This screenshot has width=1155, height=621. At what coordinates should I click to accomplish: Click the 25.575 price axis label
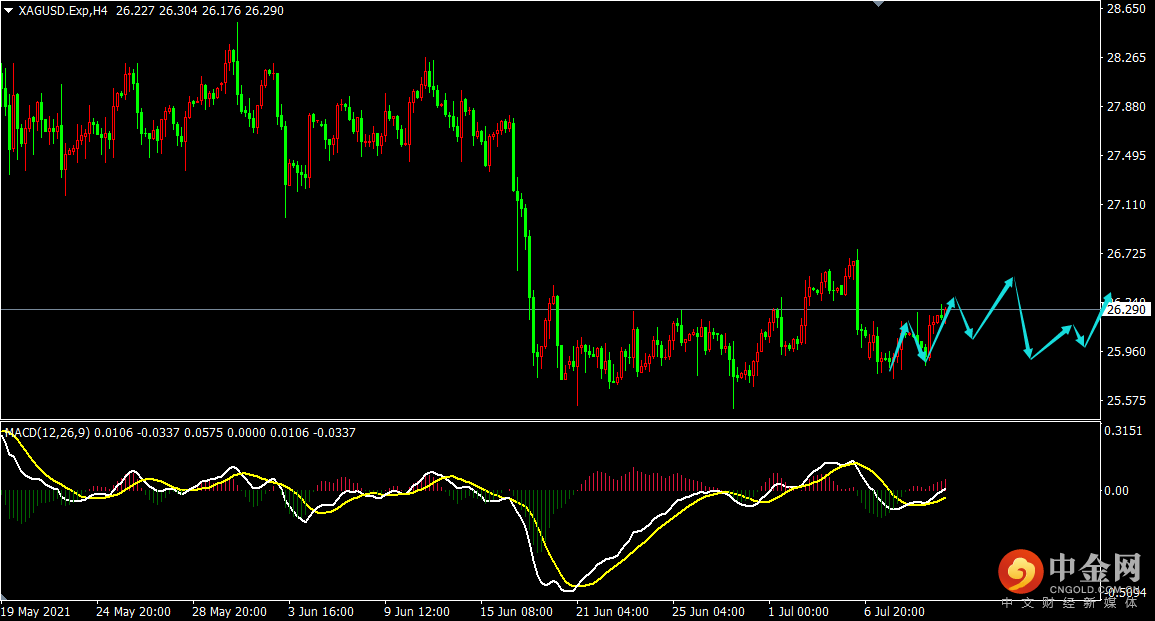[1125, 401]
